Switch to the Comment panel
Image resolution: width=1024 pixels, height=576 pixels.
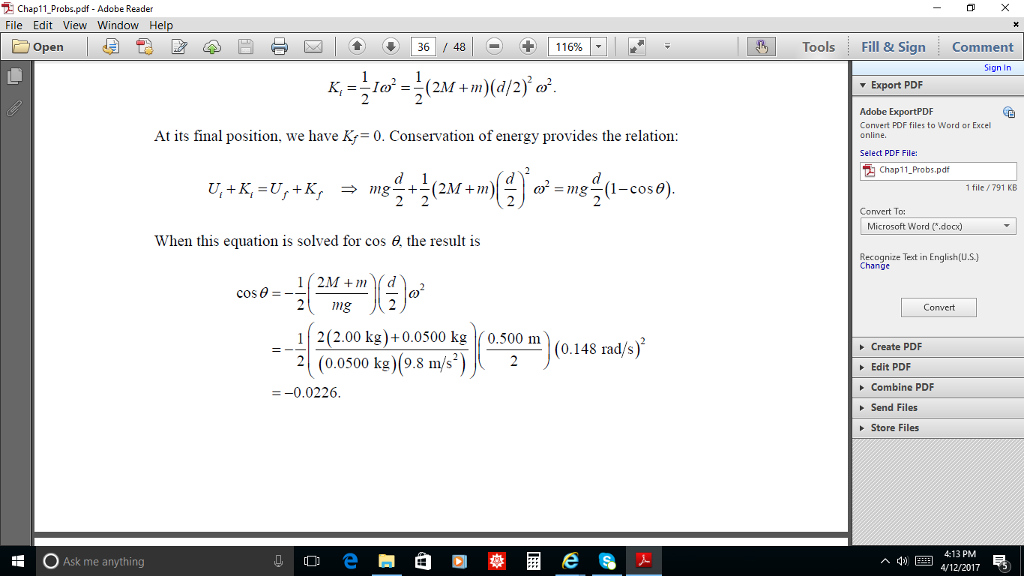(x=981, y=46)
